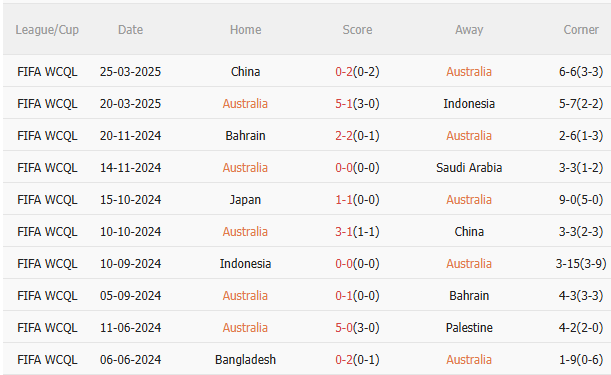Select Bahrain as the home team on 20-11-2024
Image resolution: width=611 pixels, height=375 pixels.
[245, 136]
